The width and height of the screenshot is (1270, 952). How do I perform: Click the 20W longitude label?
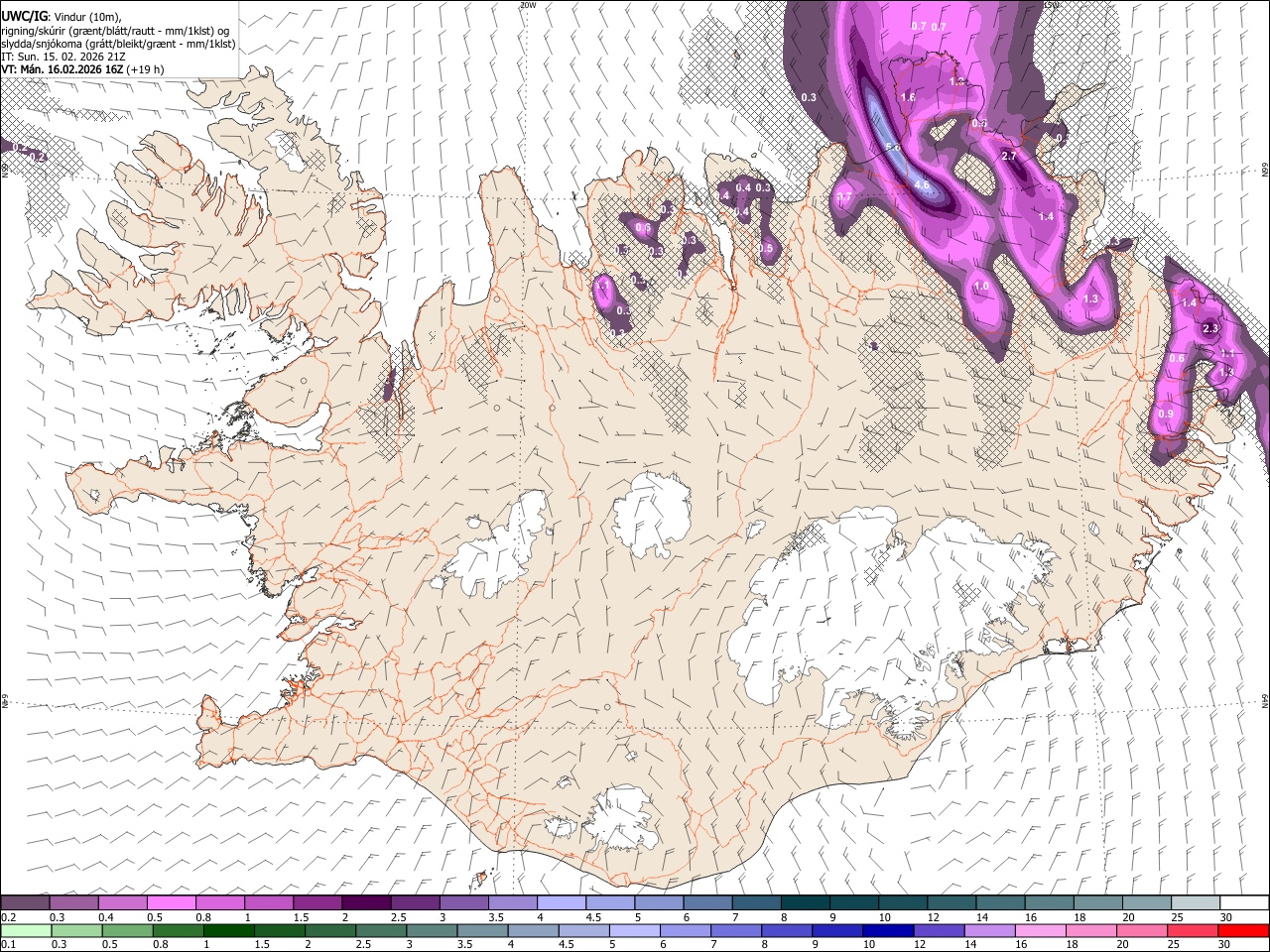[528, 4]
